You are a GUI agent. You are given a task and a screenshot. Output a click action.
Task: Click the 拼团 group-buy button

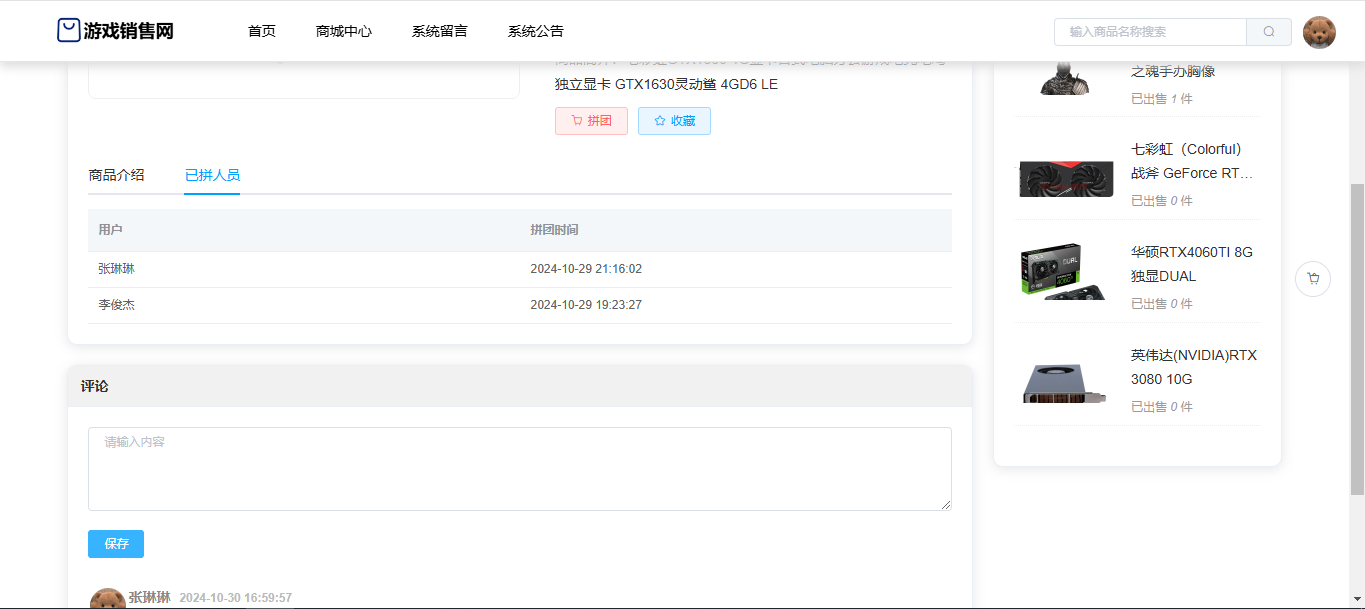coord(591,121)
